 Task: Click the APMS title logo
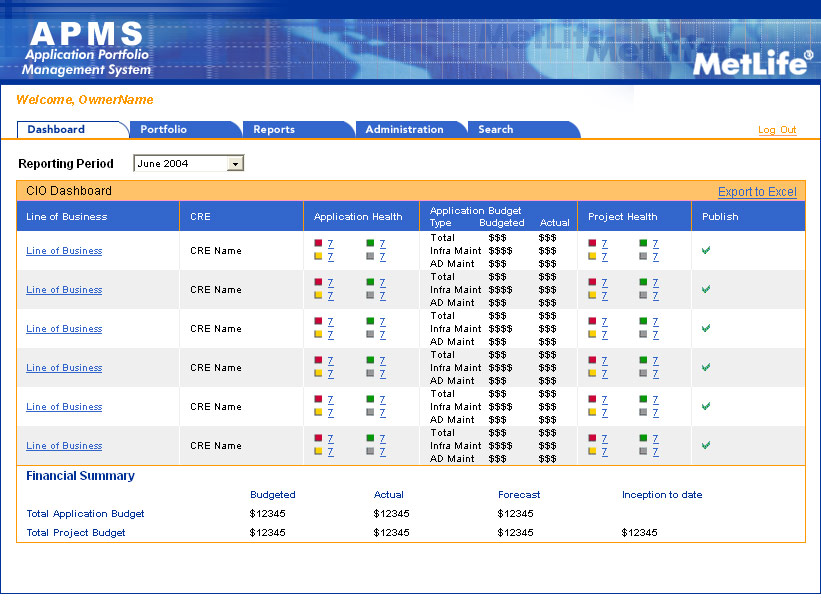86,49
